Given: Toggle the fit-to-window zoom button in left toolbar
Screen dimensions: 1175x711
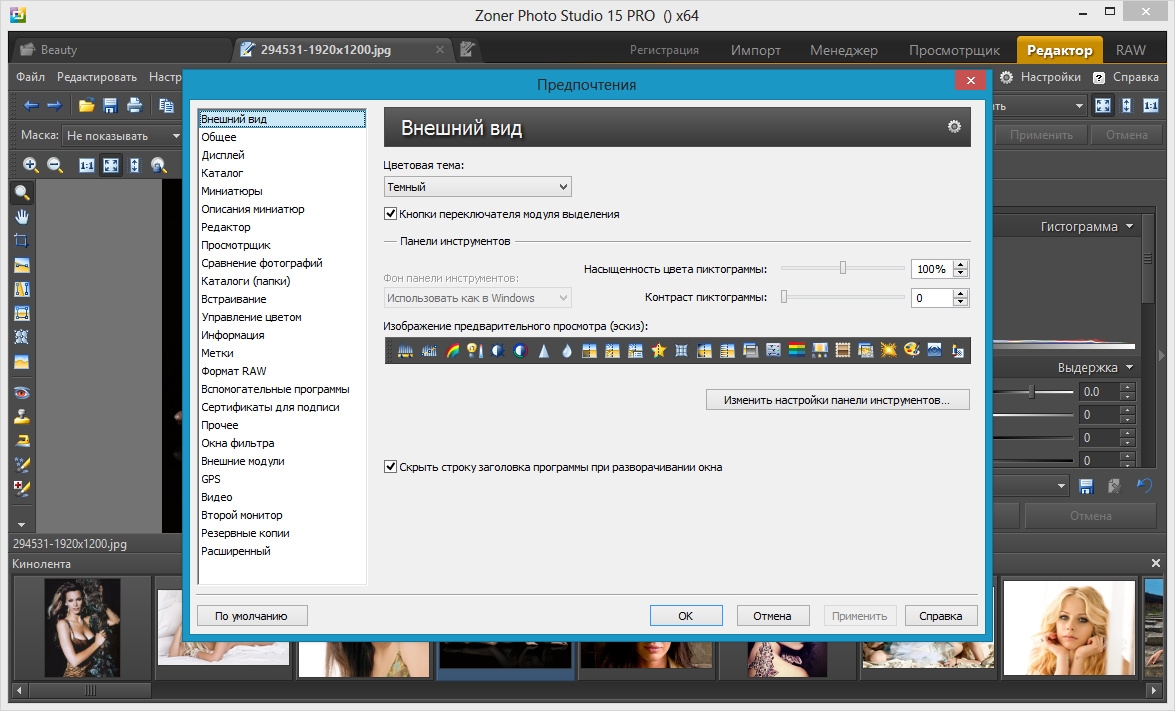Looking at the screenshot, I should pyautogui.click(x=111, y=165).
